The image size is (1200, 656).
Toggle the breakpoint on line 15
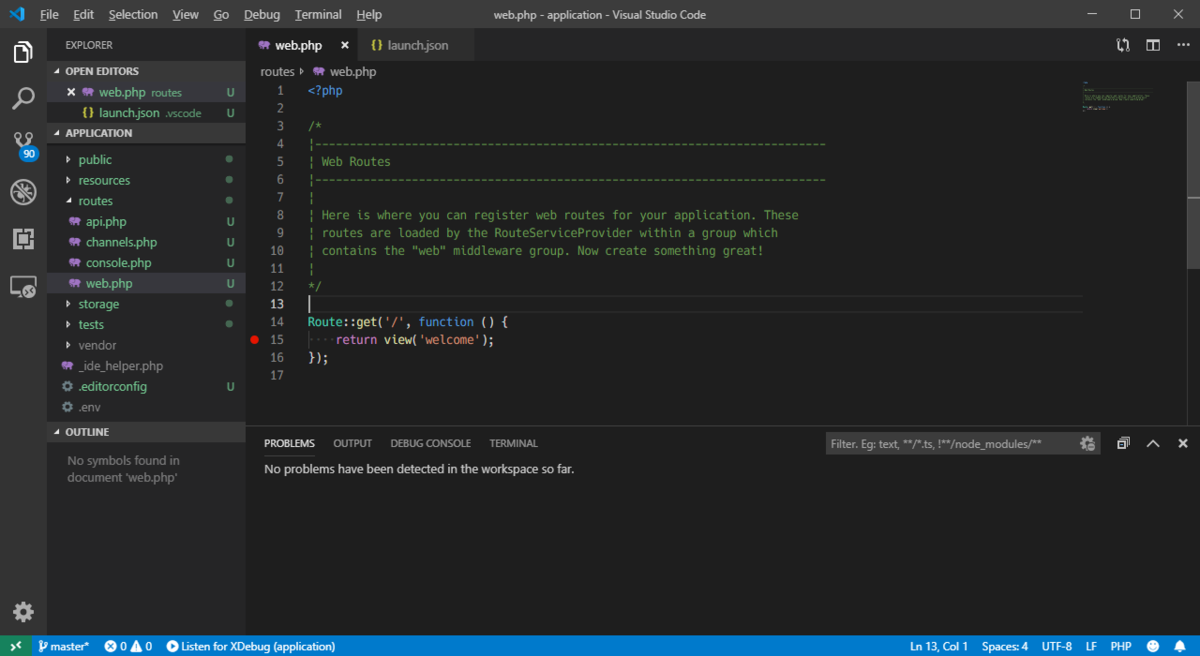[x=255, y=340]
